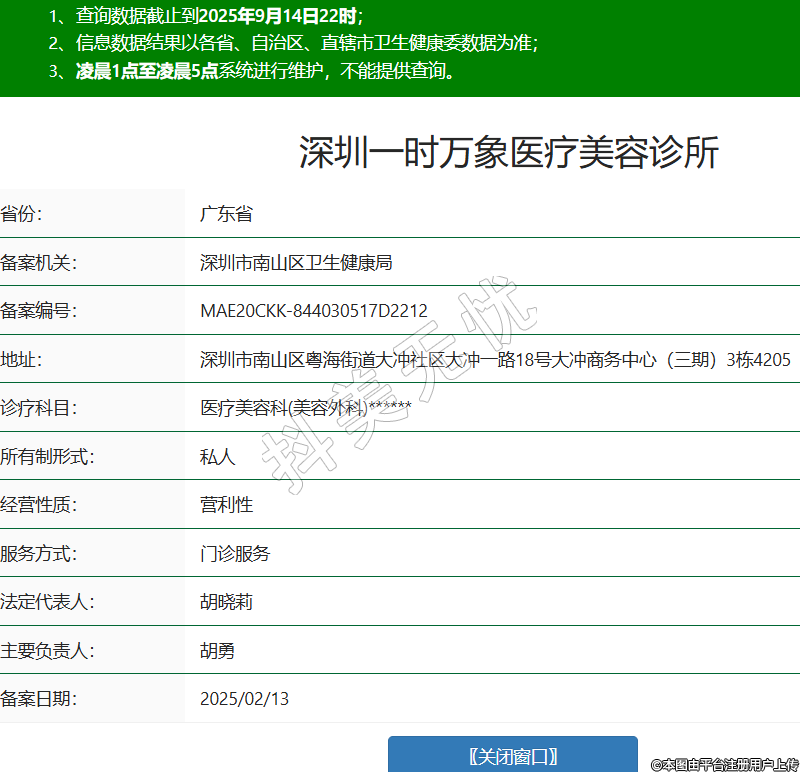
Task: Click the address text starting 深圳市南山区粤海街道
Action: [495, 360]
